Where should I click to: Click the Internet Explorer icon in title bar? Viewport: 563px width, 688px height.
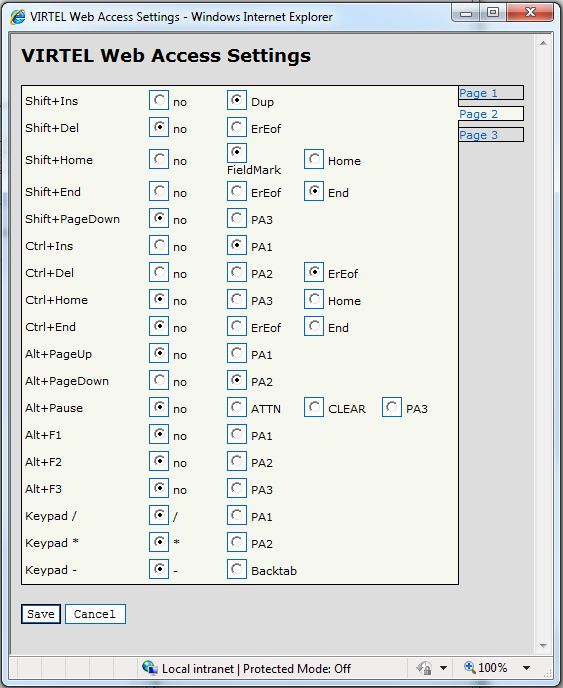click(18, 17)
